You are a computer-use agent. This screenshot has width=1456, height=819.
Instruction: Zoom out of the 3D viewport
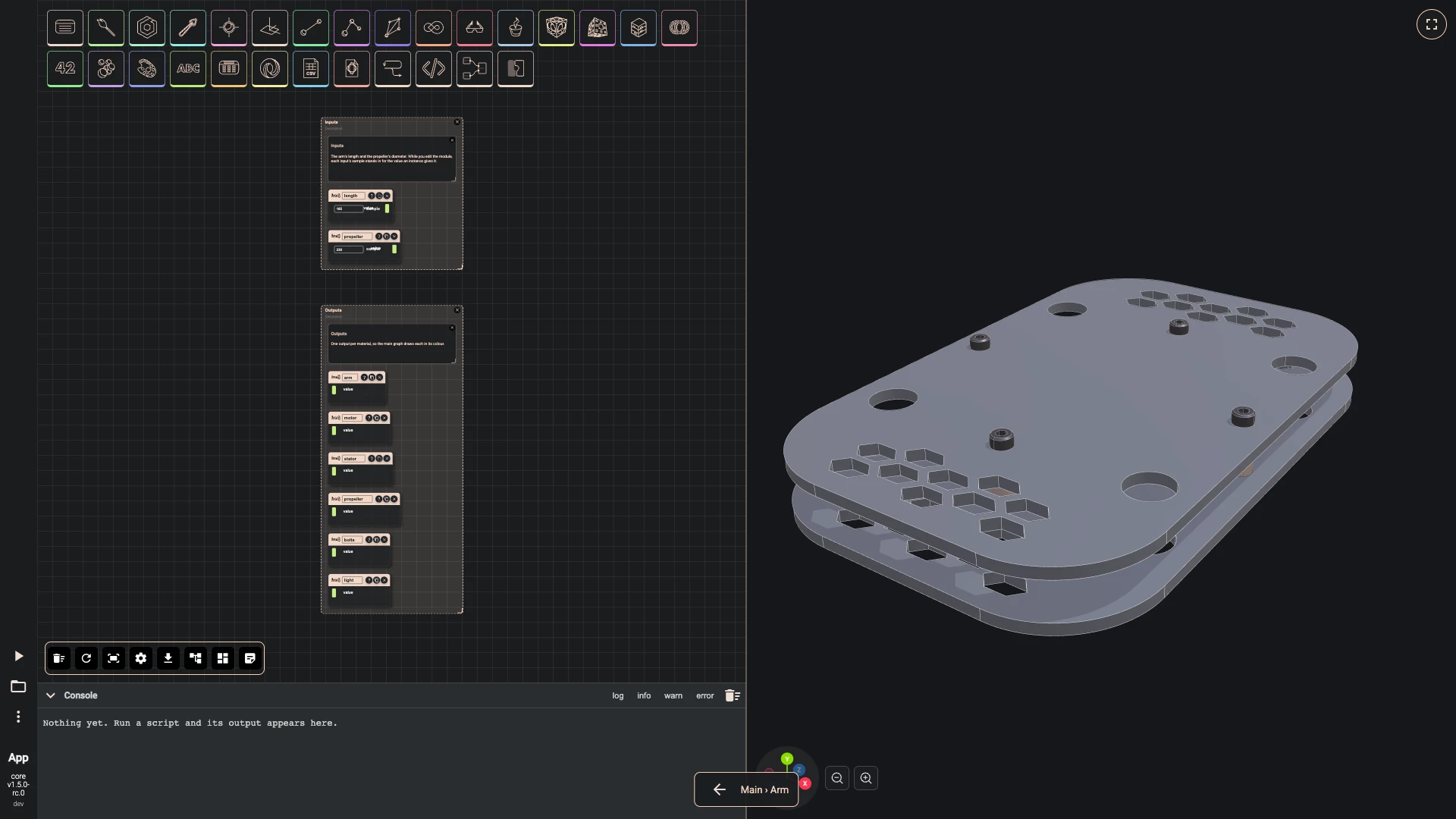point(837,778)
